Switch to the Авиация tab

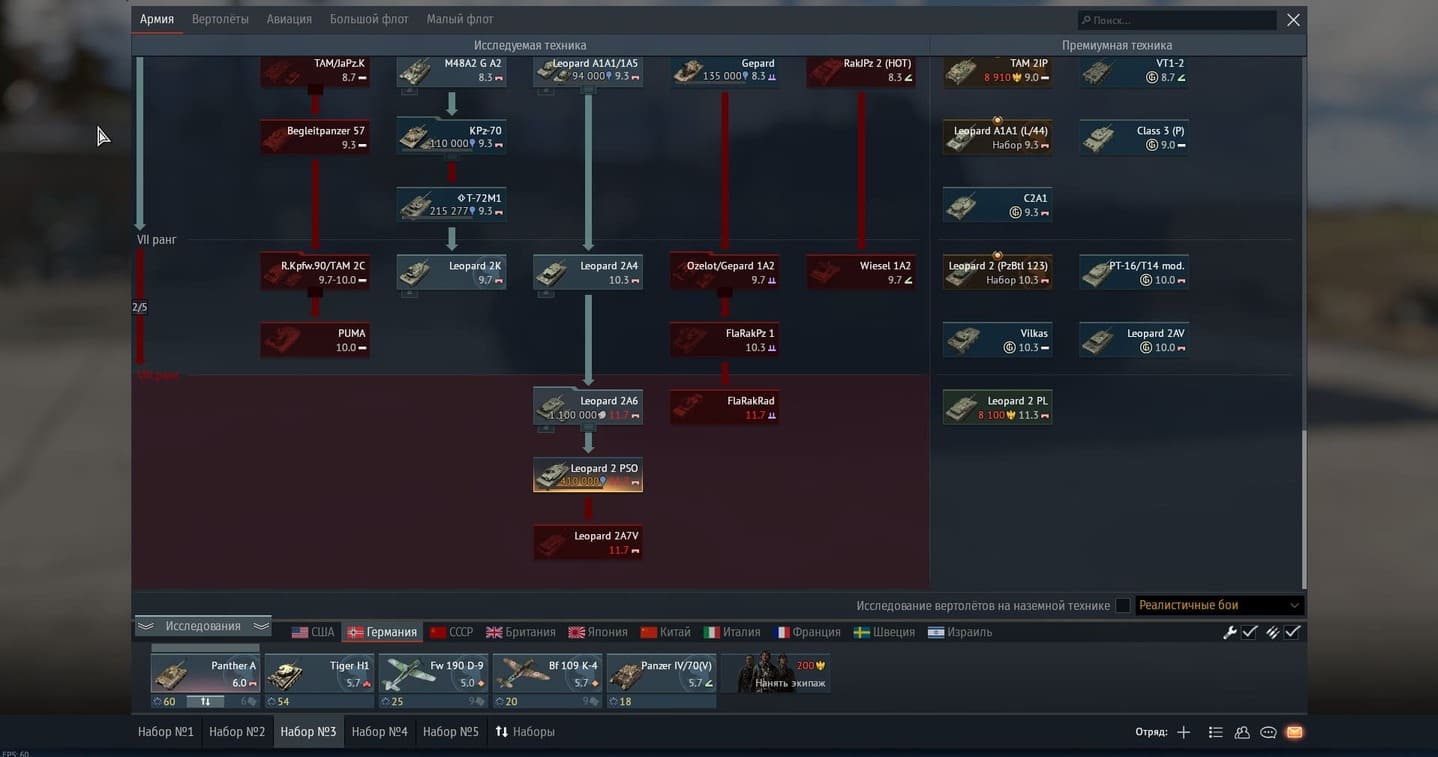point(289,19)
